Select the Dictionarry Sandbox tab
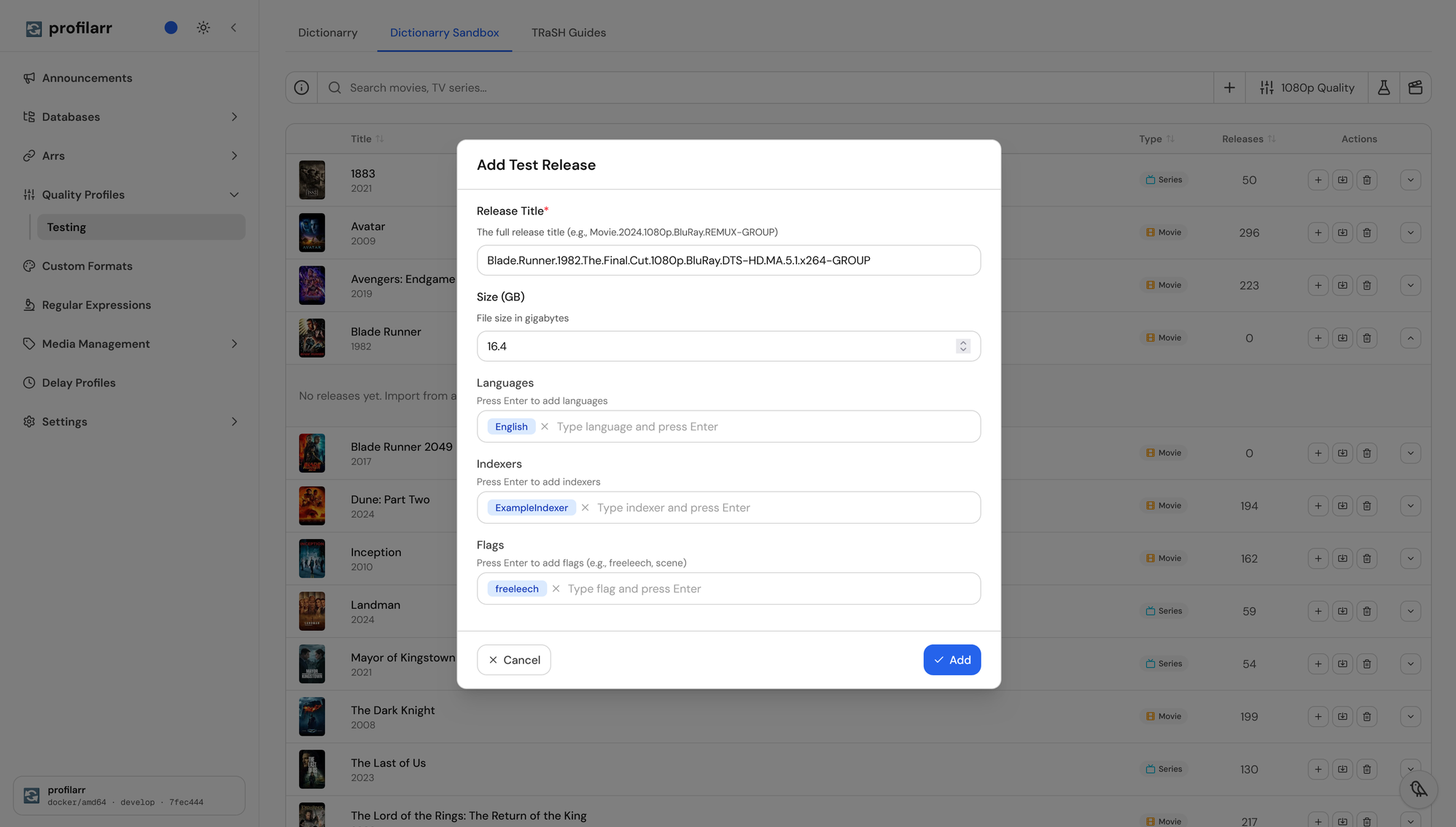This screenshot has width=1456, height=827. 445,33
